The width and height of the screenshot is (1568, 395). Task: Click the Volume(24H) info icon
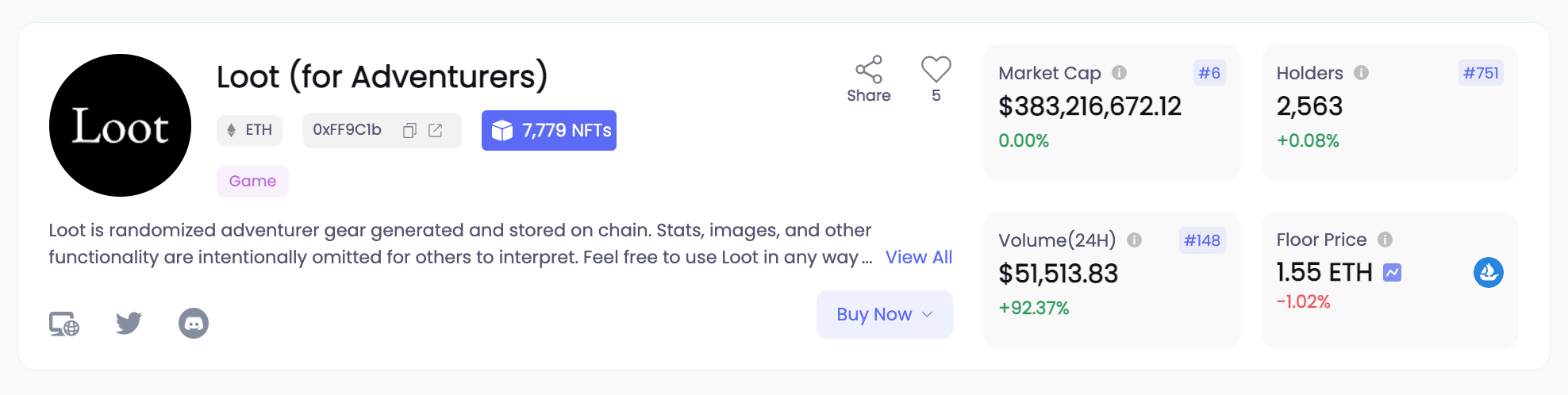tap(1135, 240)
